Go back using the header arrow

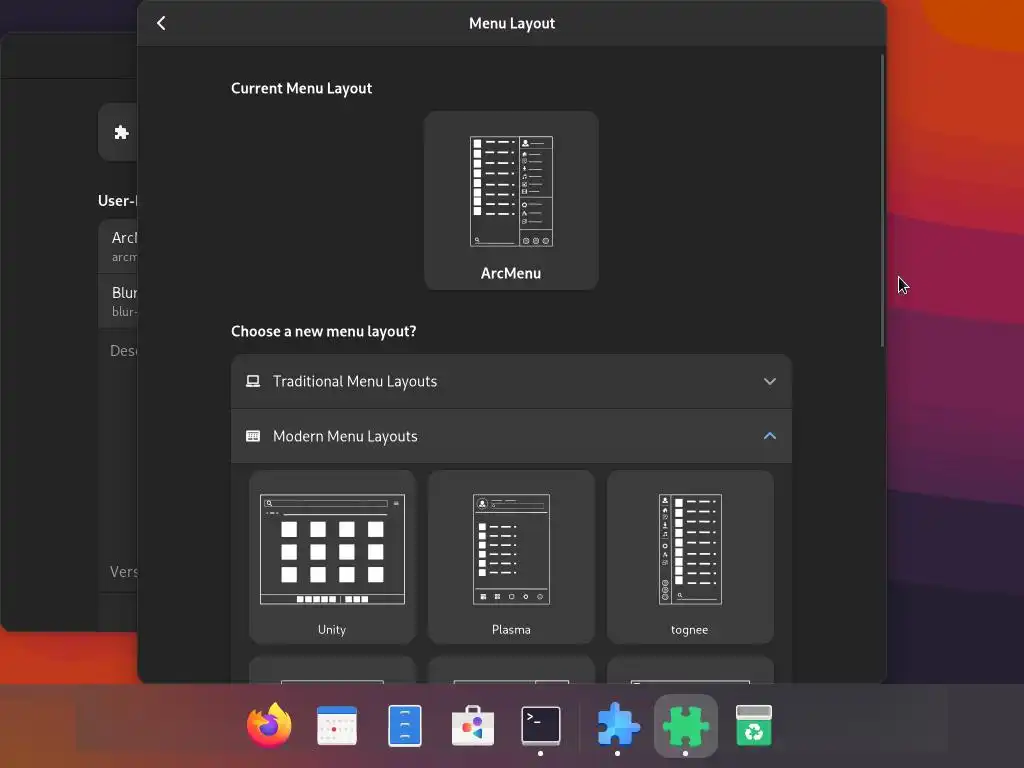[x=161, y=24]
